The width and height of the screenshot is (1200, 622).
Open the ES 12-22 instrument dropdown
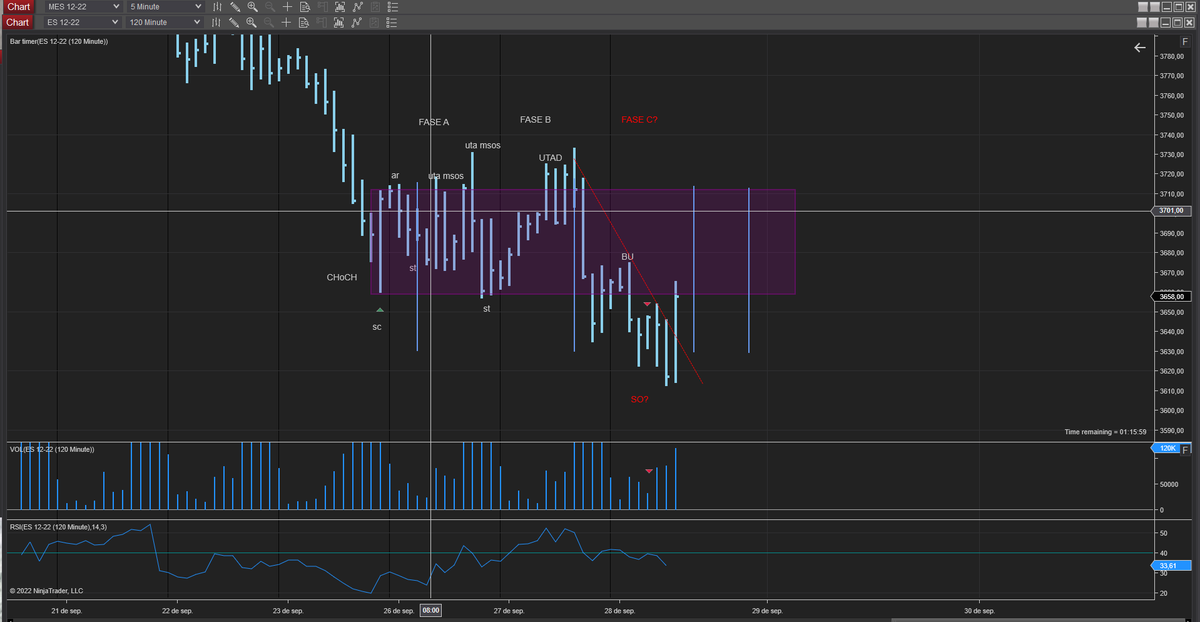[84, 22]
